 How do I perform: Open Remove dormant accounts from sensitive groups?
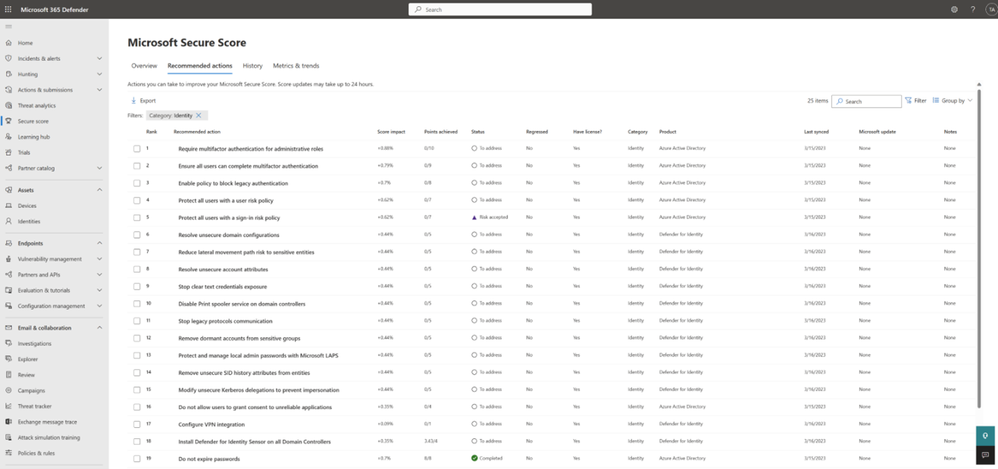tap(239, 338)
